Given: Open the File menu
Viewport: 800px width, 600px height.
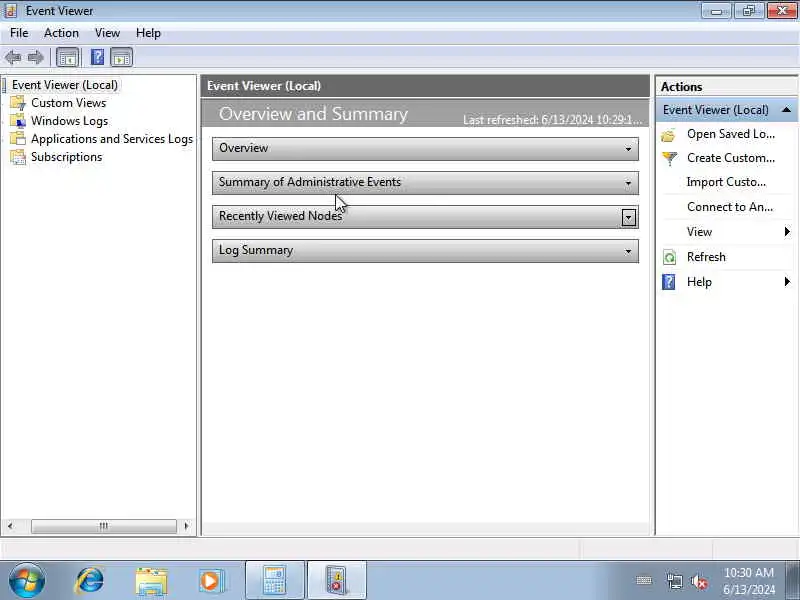Looking at the screenshot, I should (x=19, y=33).
